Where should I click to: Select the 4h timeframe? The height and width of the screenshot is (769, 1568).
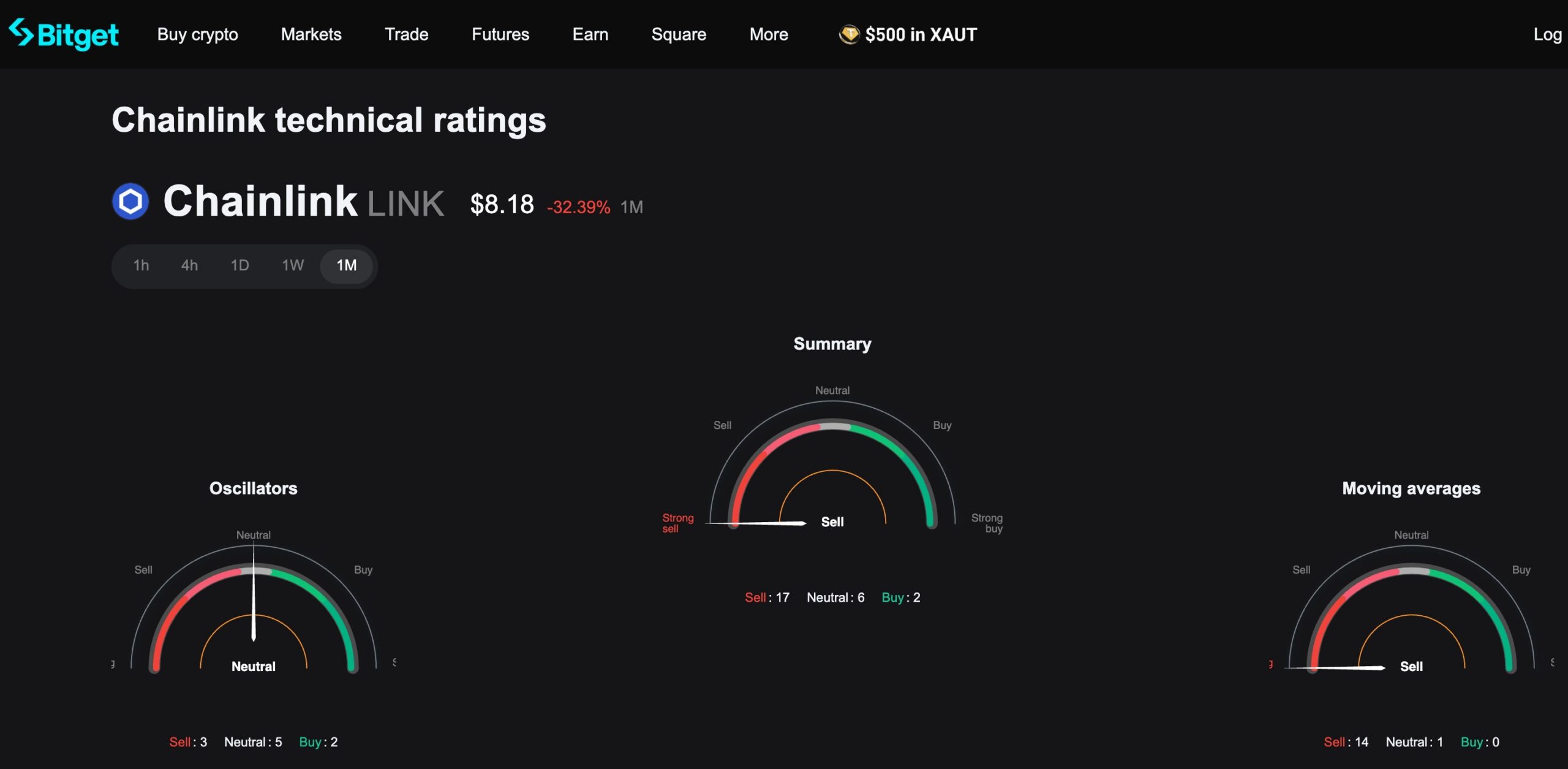click(189, 265)
